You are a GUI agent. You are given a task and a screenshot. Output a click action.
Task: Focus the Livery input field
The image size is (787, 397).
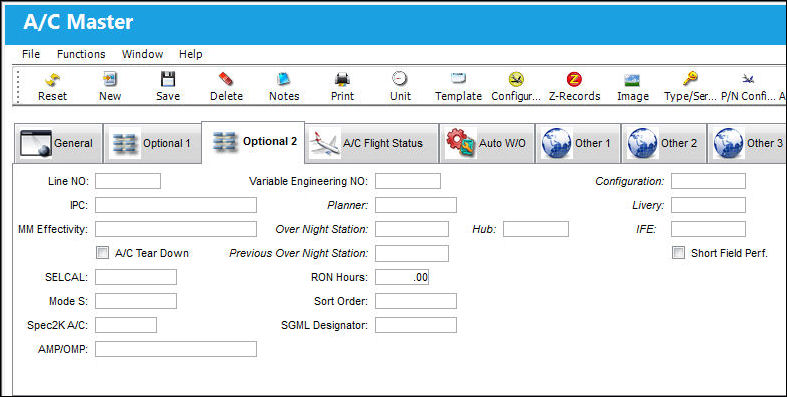point(708,205)
